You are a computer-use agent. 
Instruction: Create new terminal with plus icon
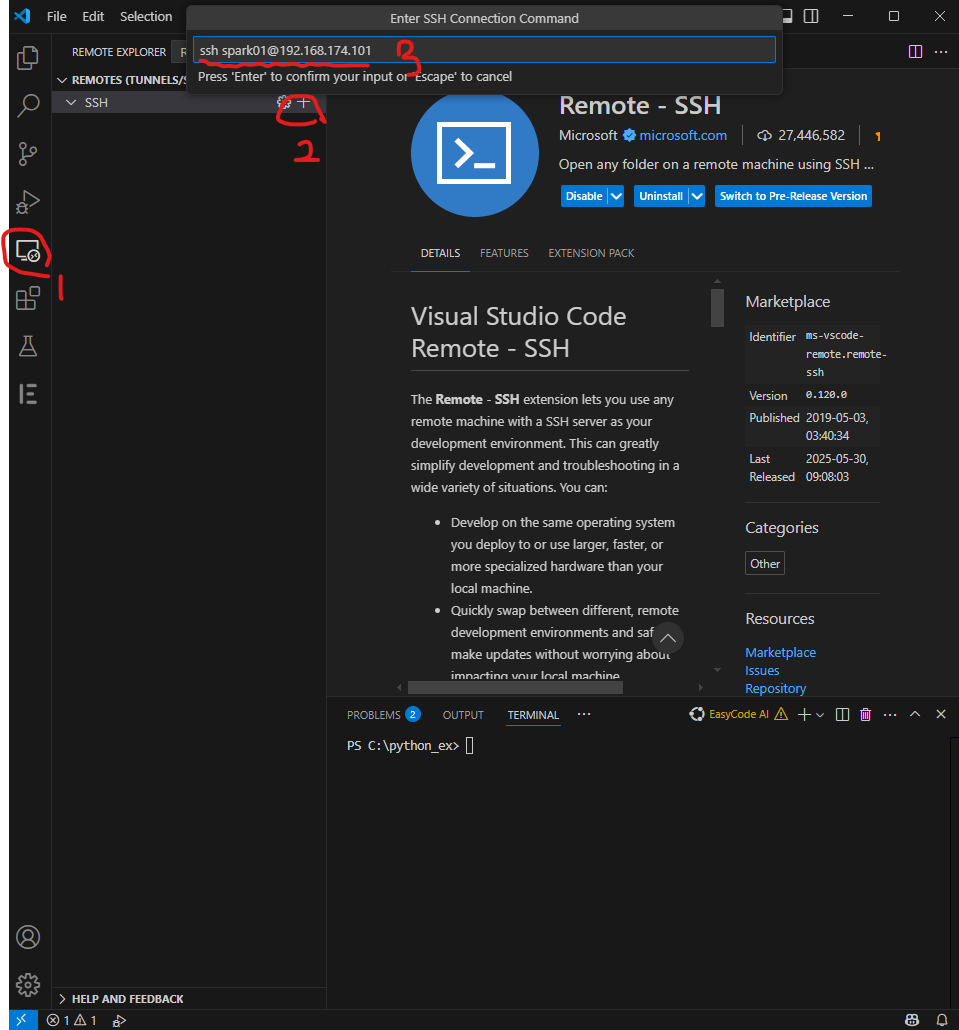pyautogui.click(x=804, y=714)
